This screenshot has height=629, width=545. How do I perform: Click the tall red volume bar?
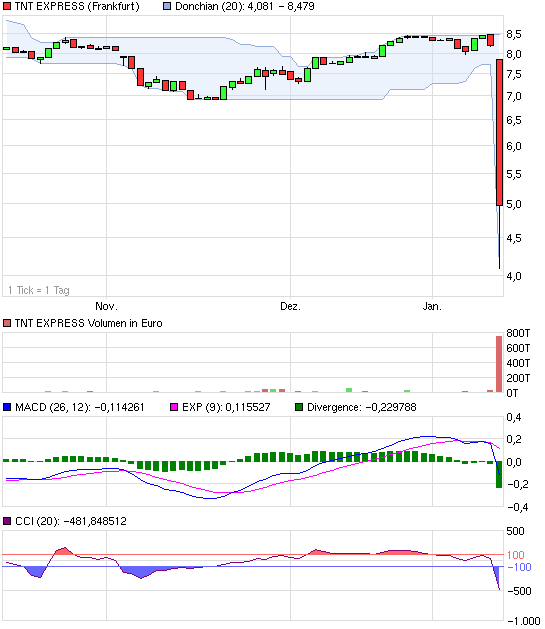tap(499, 364)
